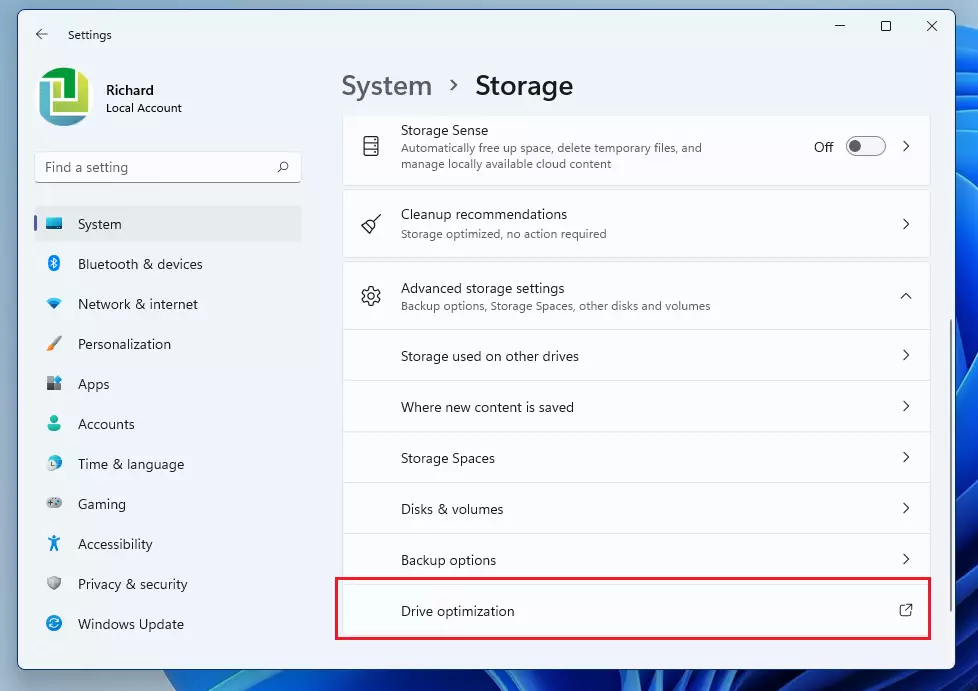Open the Cleanup recommendations entry

click(x=636, y=224)
